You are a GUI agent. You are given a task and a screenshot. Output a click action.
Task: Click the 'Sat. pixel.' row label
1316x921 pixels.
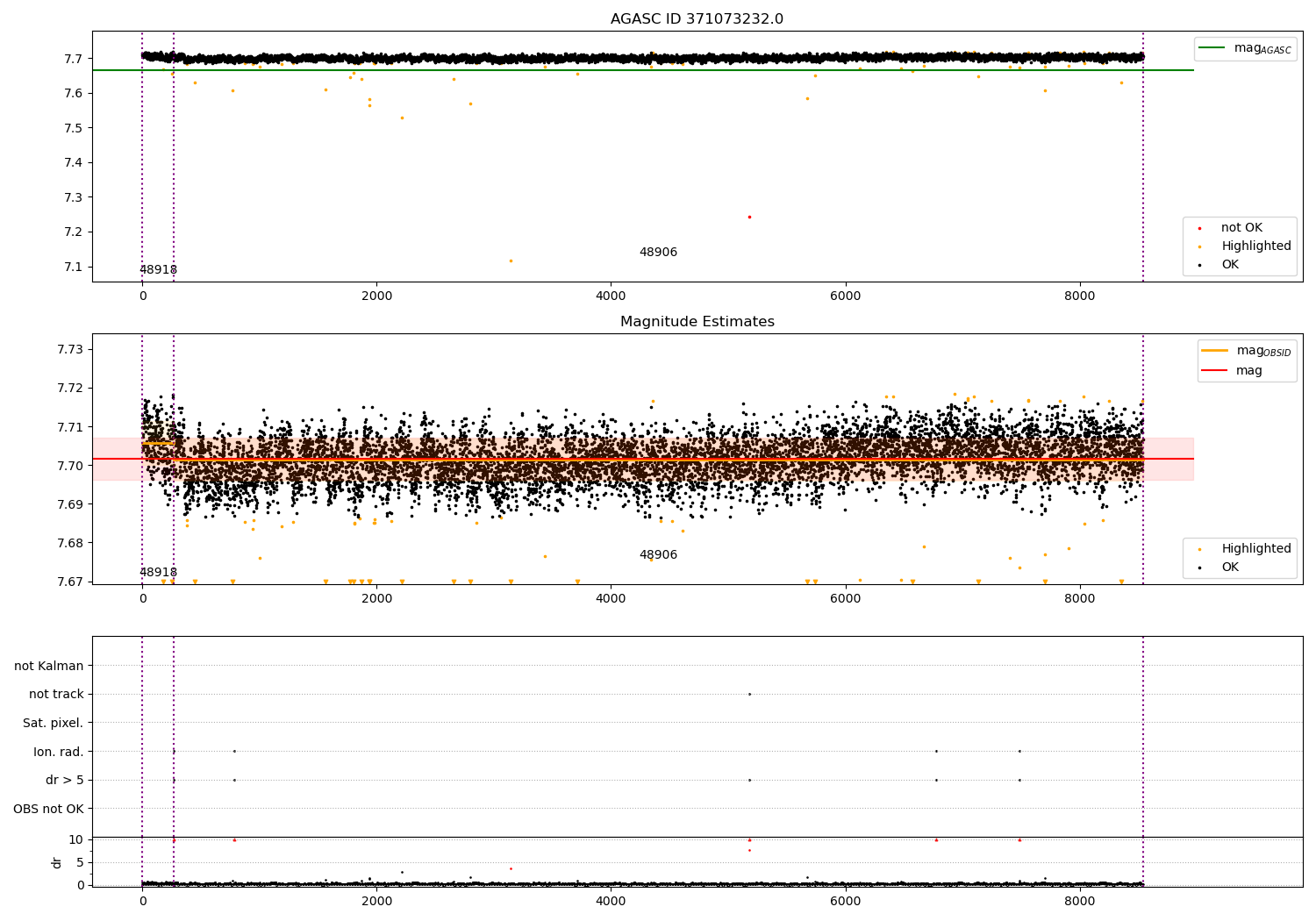click(54, 723)
